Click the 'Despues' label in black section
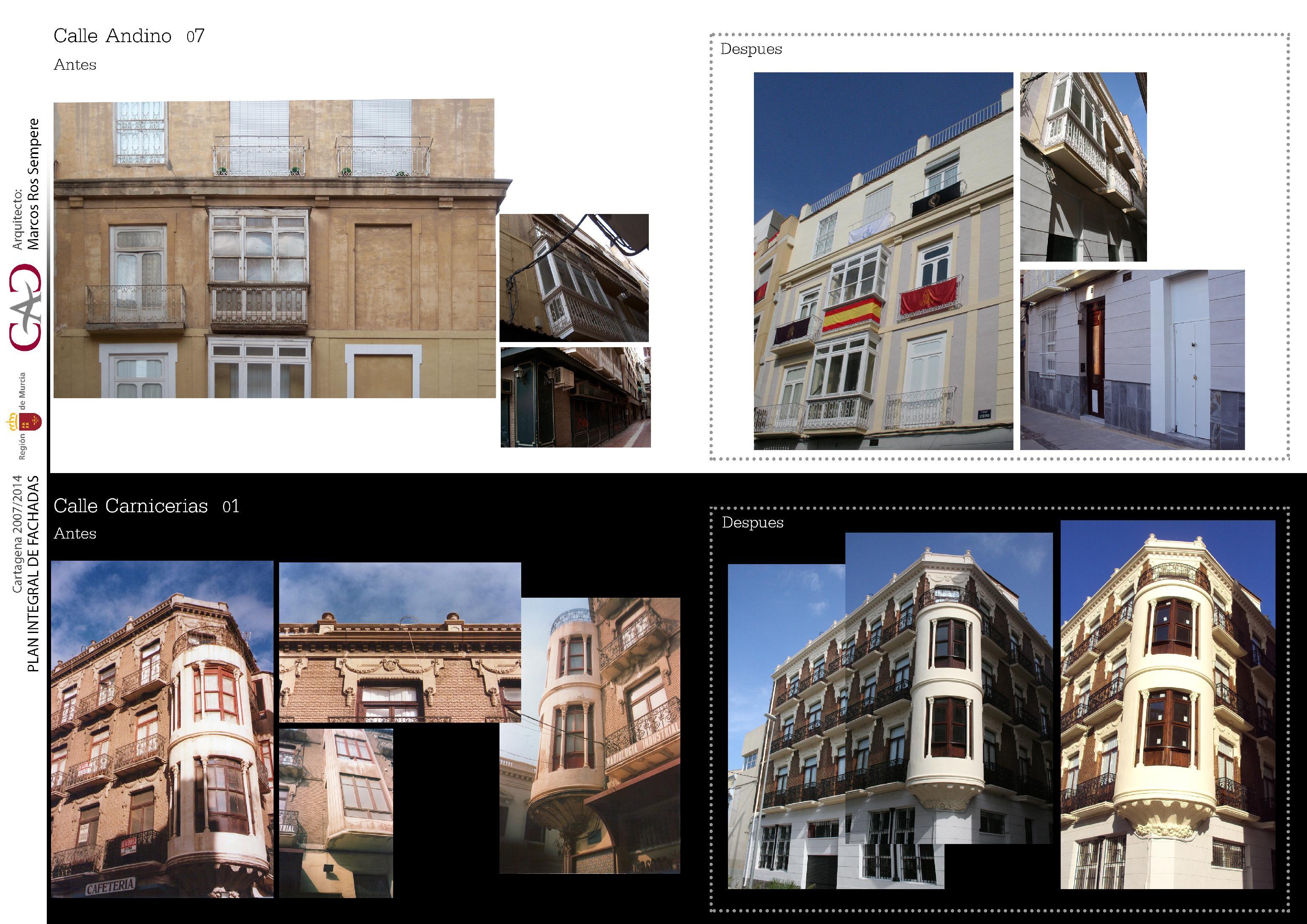Screen dimensions: 1307x924 pyautogui.click(x=753, y=523)
